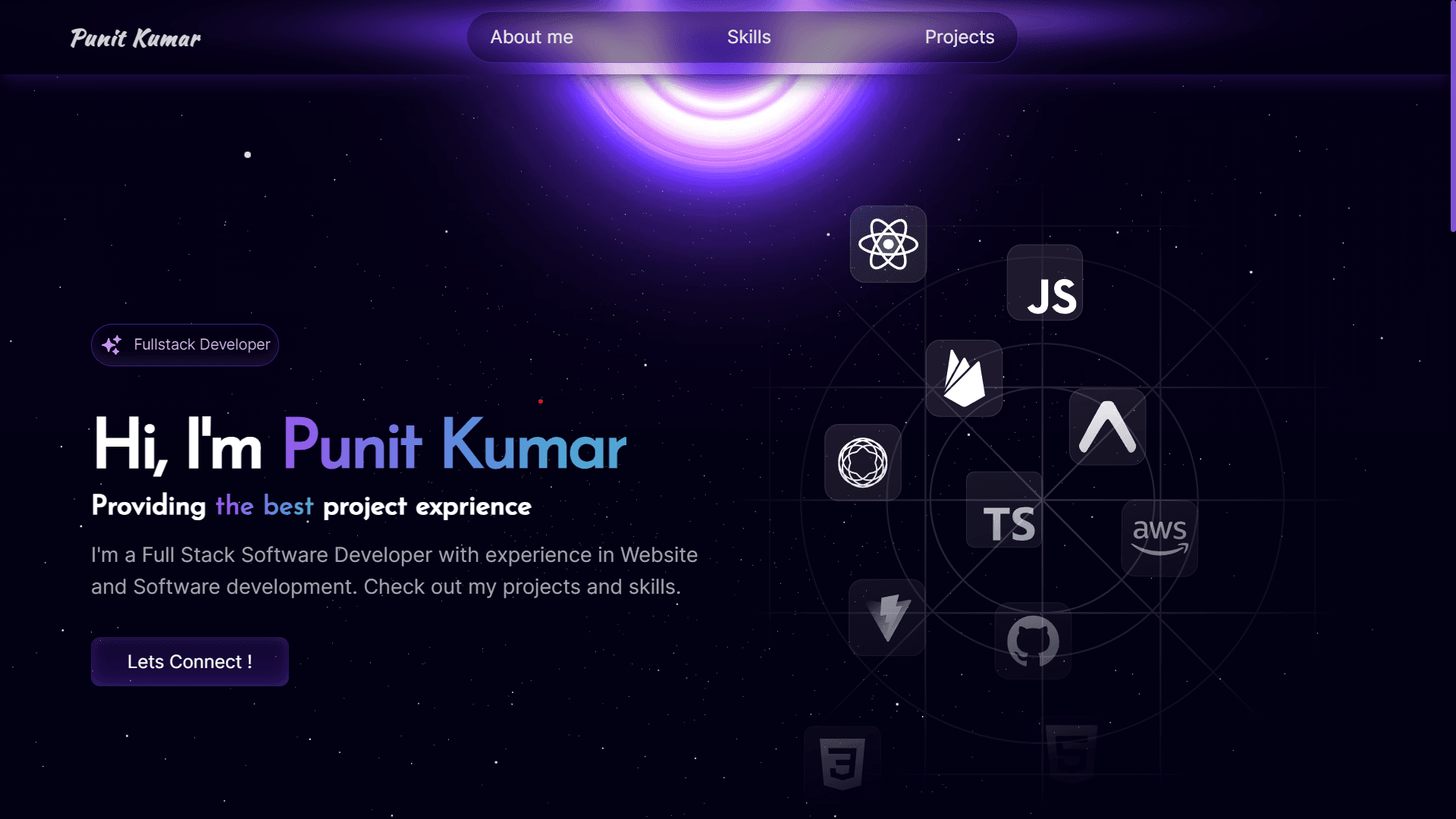This screenshot has width=1456, height=819.
Task: Open the Firebase skill icon
Action: (964, 378)
